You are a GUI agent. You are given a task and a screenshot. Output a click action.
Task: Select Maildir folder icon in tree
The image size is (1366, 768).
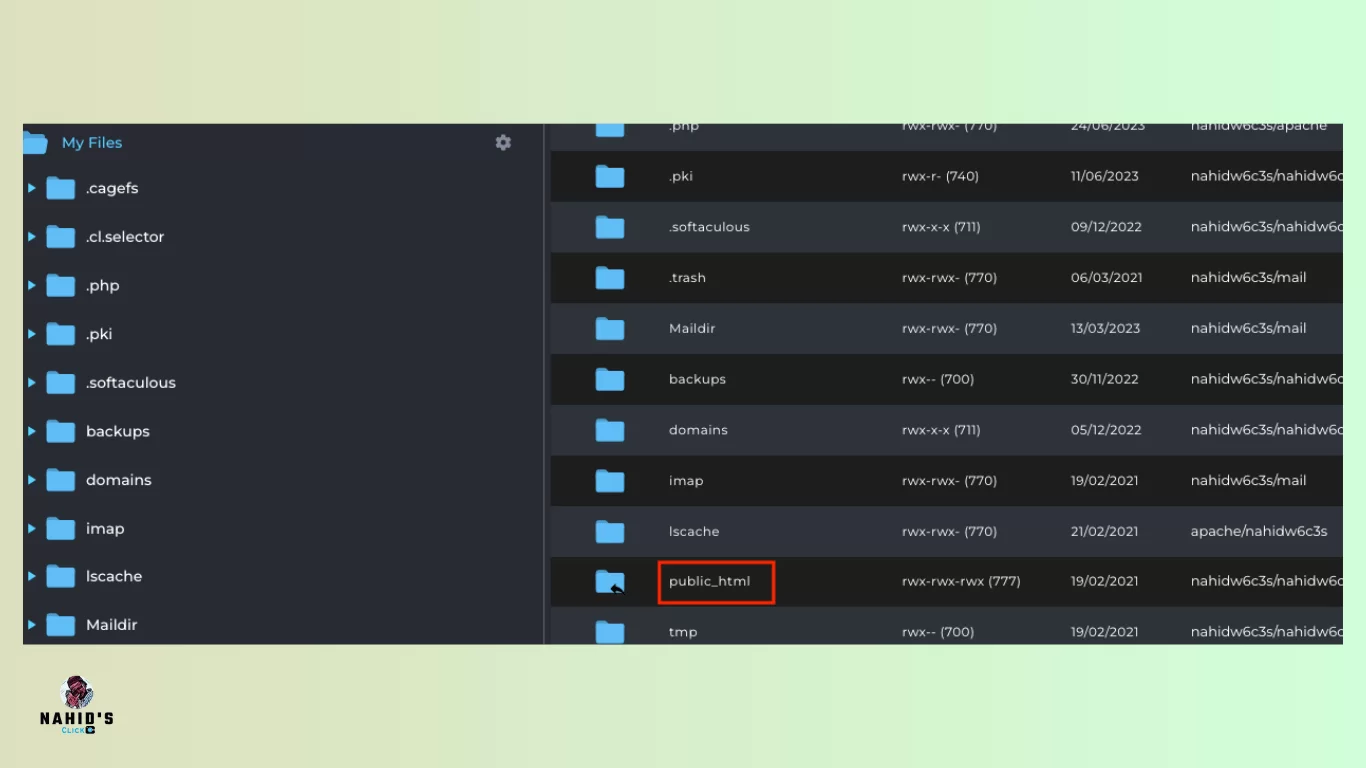click(61, 625)
